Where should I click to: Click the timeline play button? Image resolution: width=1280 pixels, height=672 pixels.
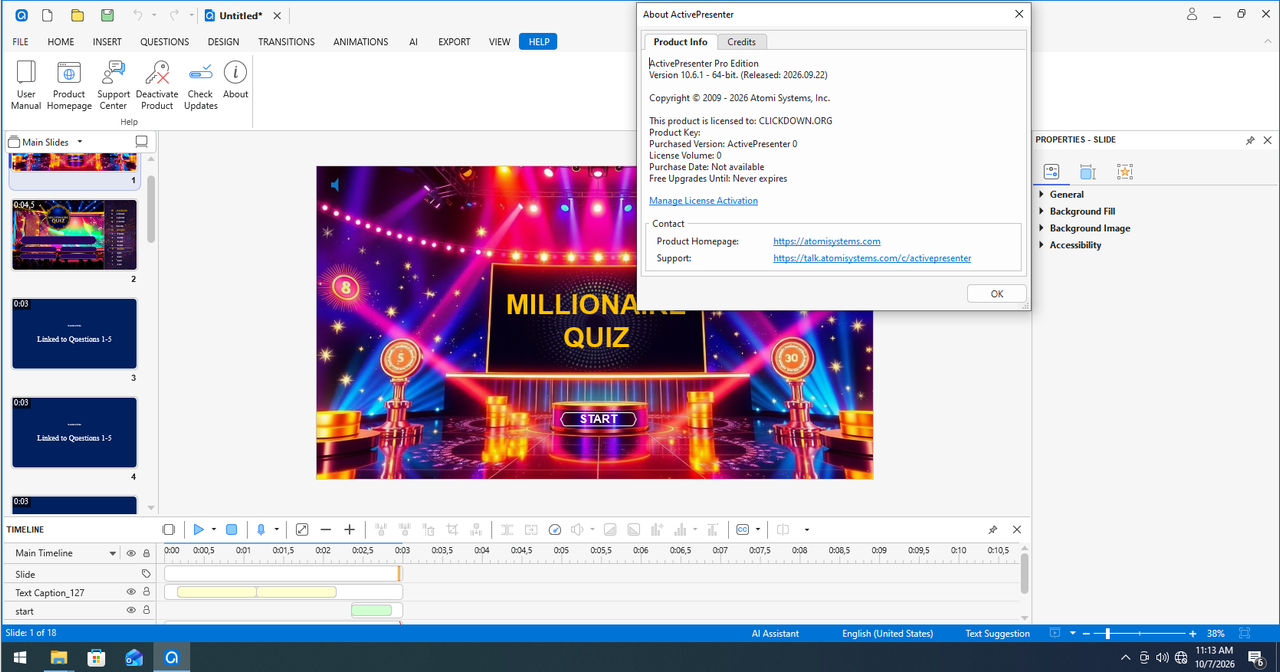point(198,529)
